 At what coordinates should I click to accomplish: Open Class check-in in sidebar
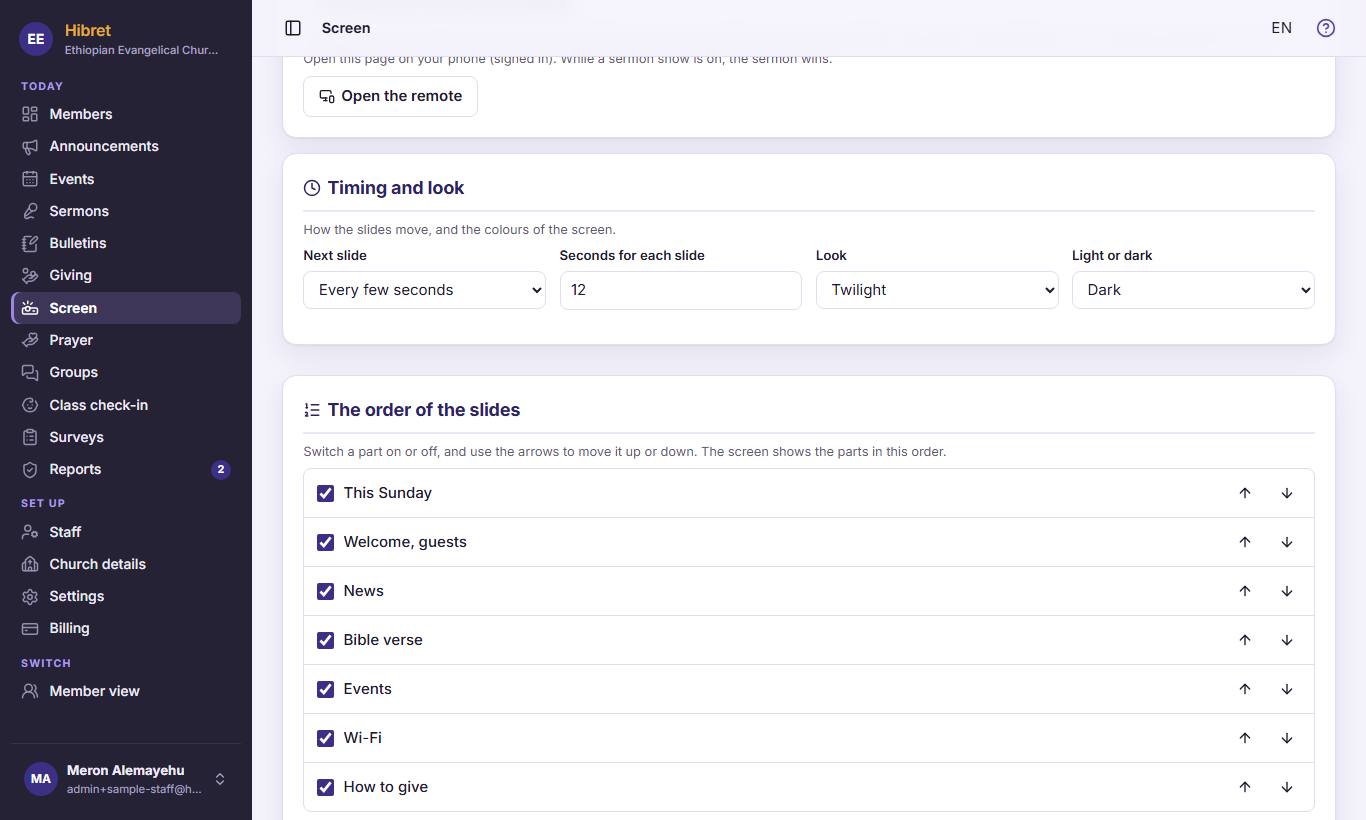click(x=126, y=405)
